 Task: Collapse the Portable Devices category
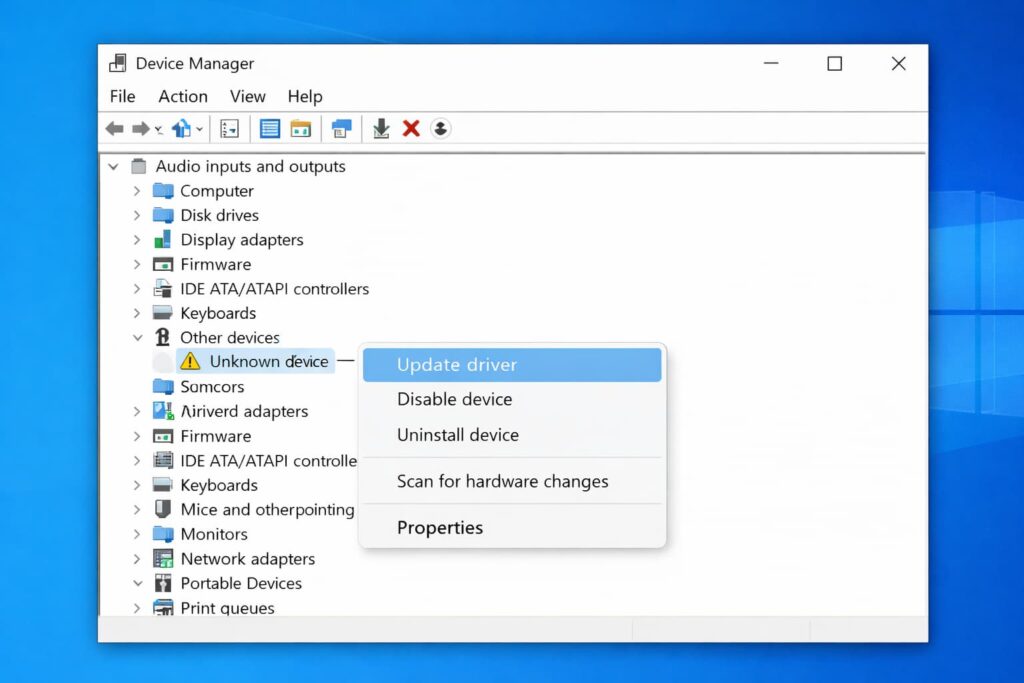point(137,583)
